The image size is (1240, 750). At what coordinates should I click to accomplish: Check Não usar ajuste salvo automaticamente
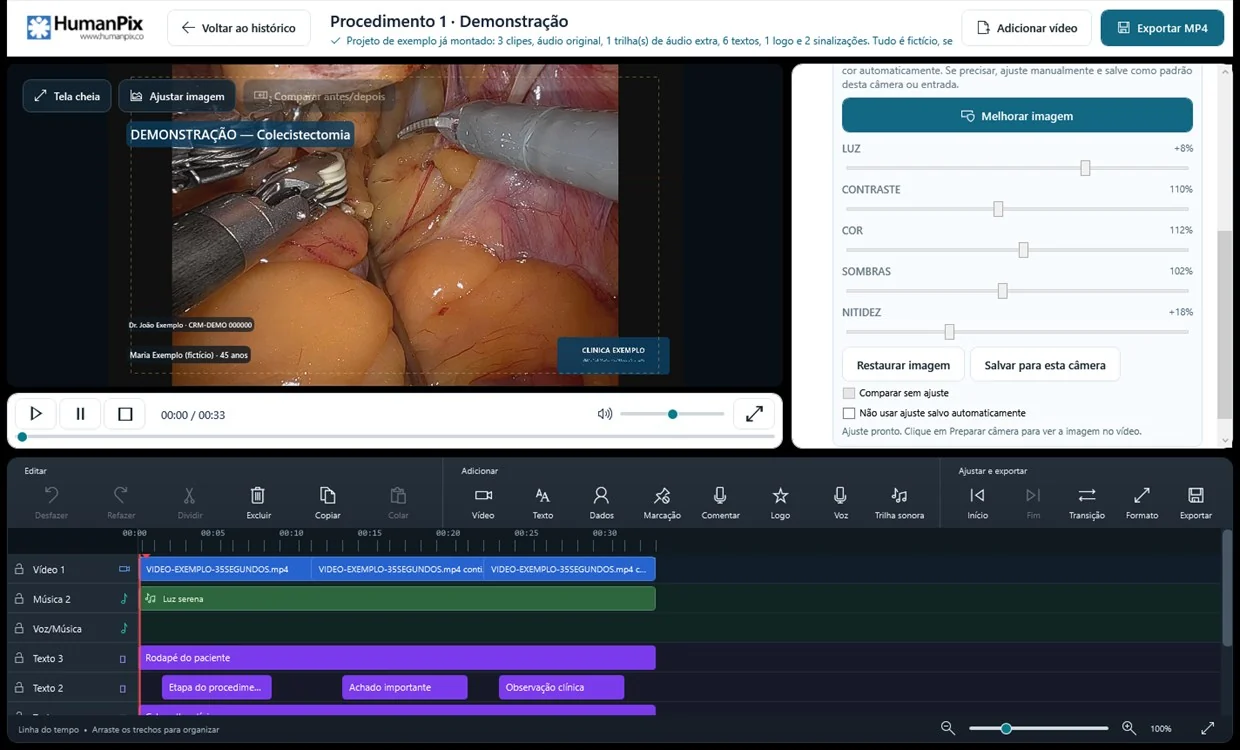(849, 413)
